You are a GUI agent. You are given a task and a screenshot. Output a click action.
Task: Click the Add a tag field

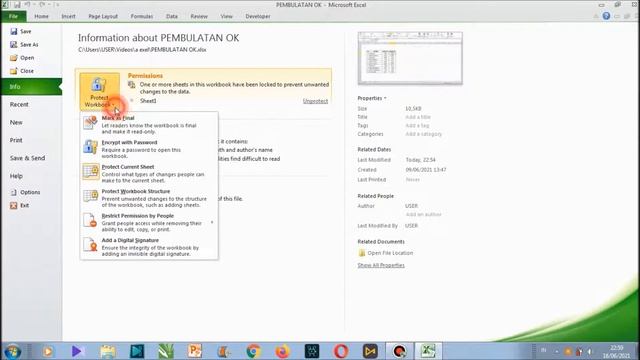pyautogui.click(x=417, y=126)
